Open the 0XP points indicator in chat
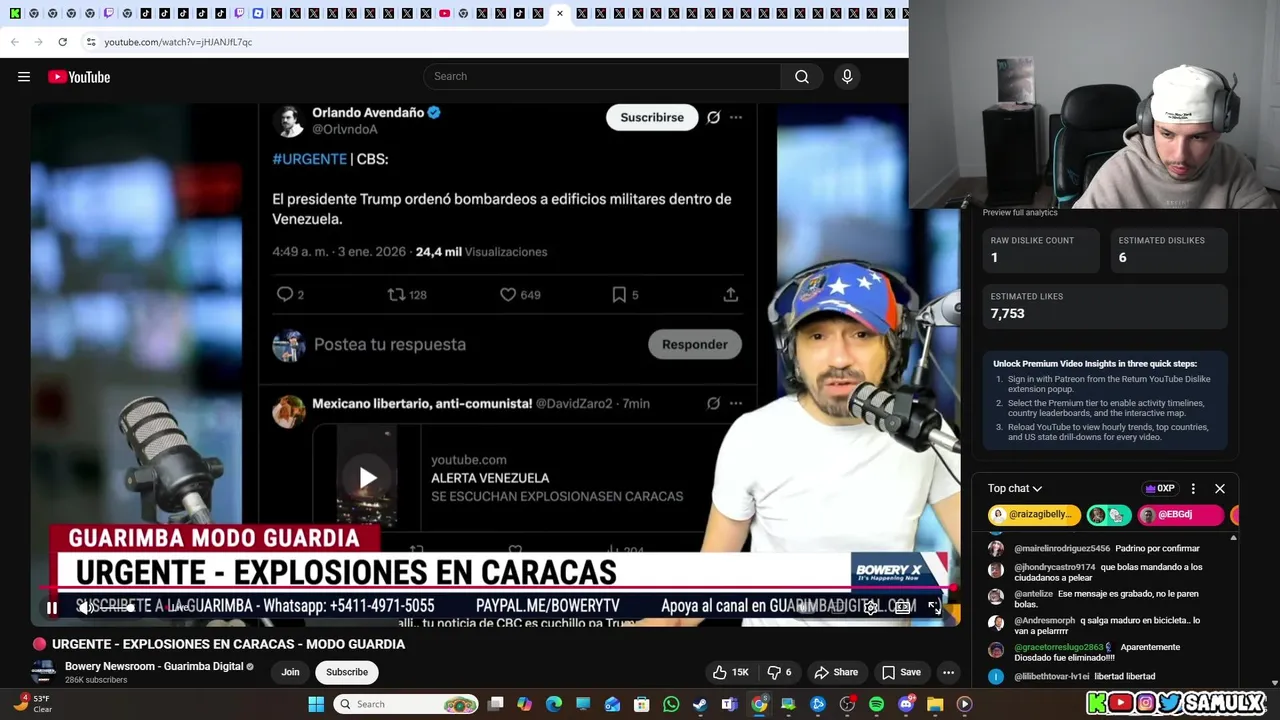This screenshot has width=1280, height=720. click(1160, 488)
